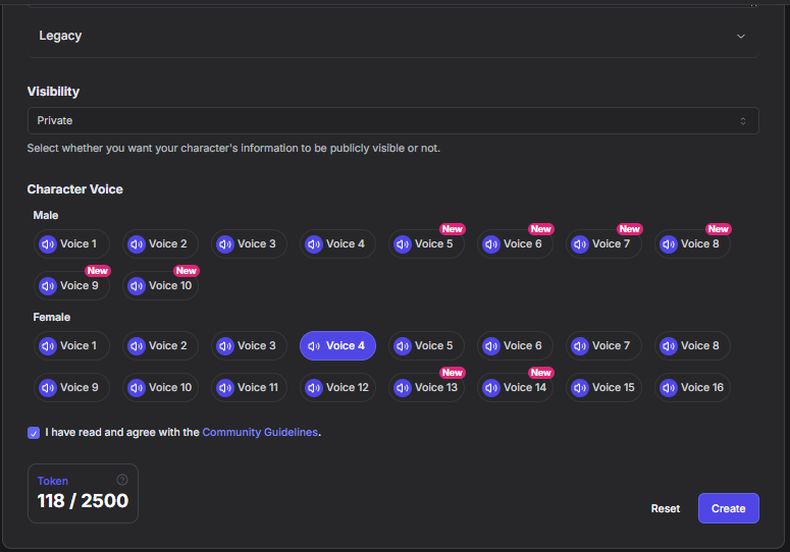The height and width of the screenshot is (552, 790).
Task: Play the Male Voice 5 speaker icon
Action: pos(402,244)
